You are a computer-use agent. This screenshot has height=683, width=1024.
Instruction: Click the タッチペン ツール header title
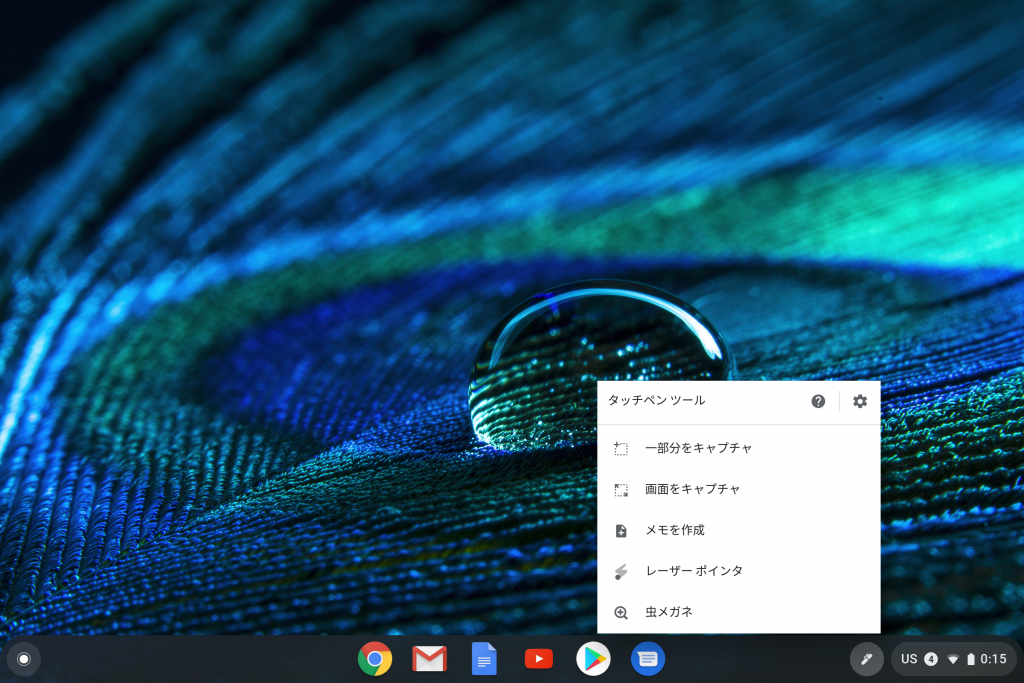point(656,400)
